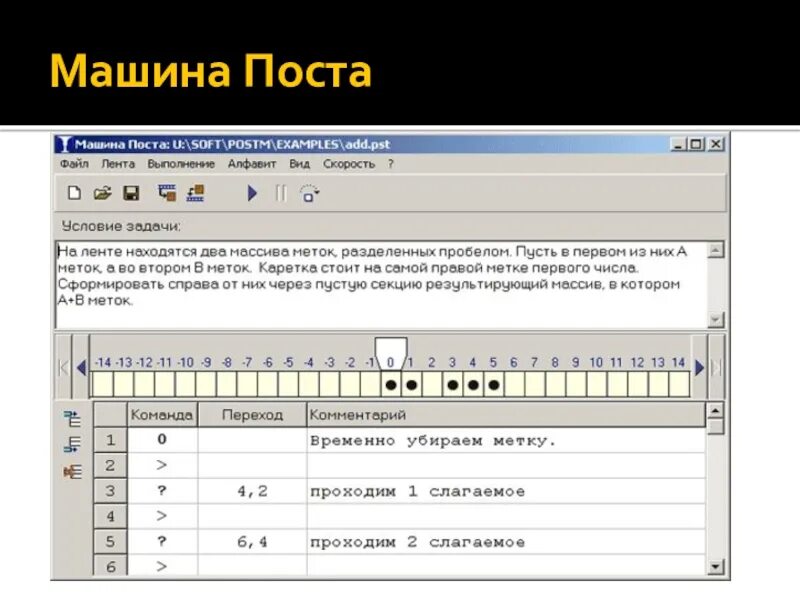The image size is (800, 600).
Task: Click the comment 'проходим 2 слагаемое'
Action: point(417,542)
